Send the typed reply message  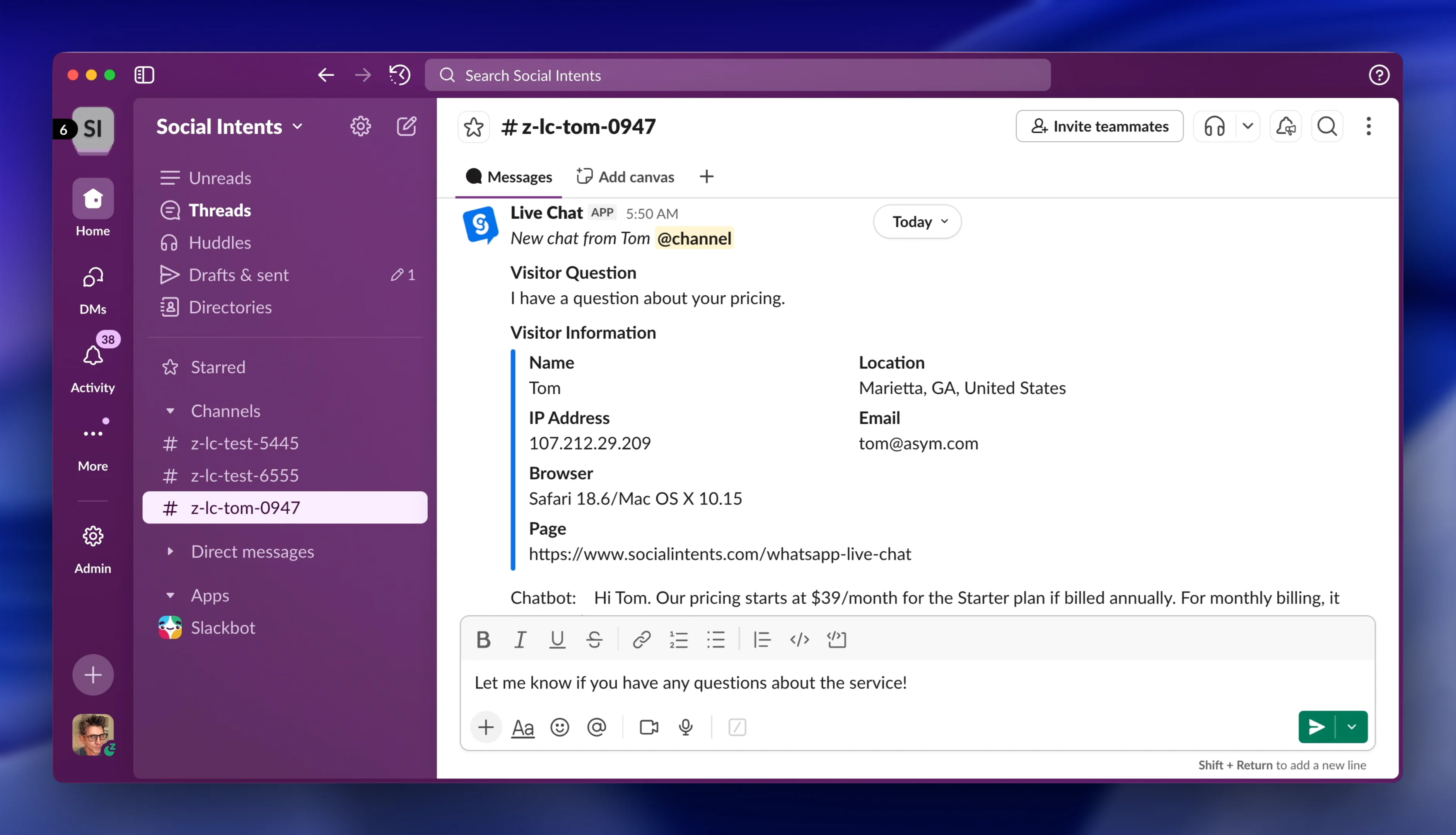(x=1317, y=727)
